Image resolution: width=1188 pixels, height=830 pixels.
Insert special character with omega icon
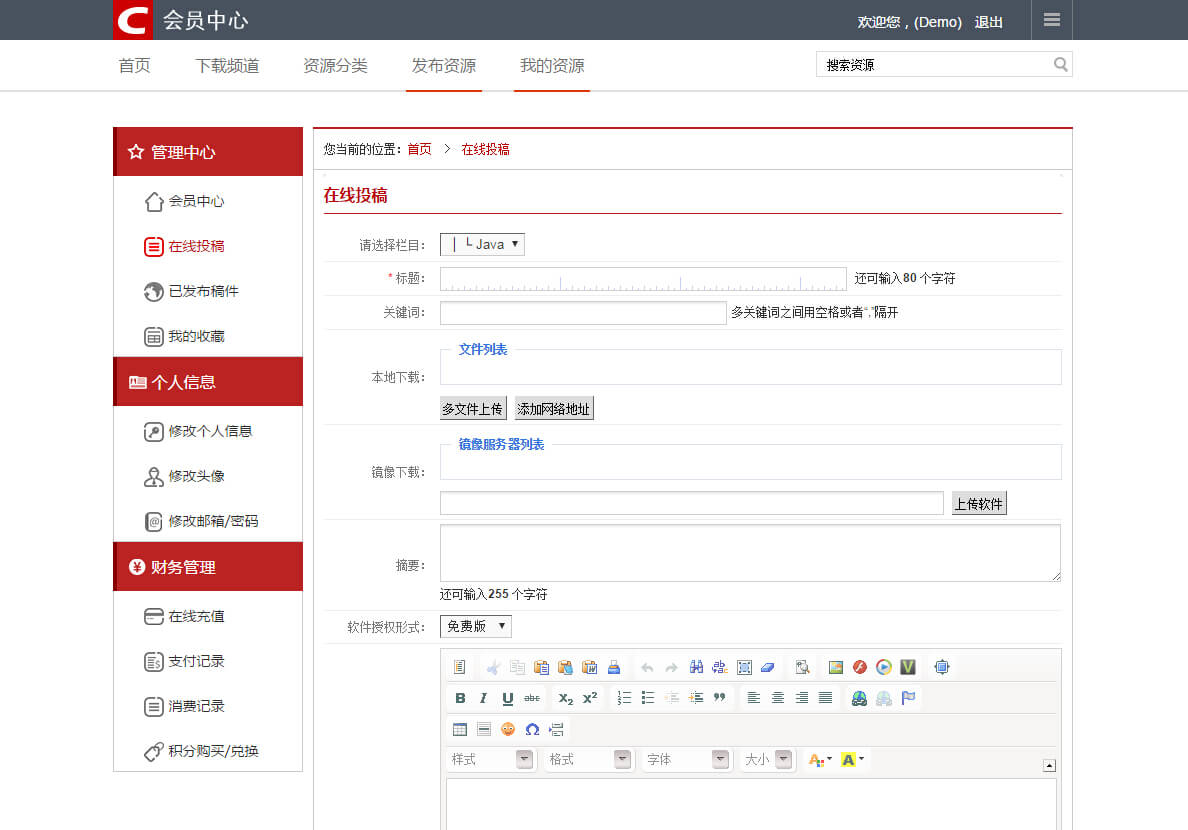pos(532,729)
